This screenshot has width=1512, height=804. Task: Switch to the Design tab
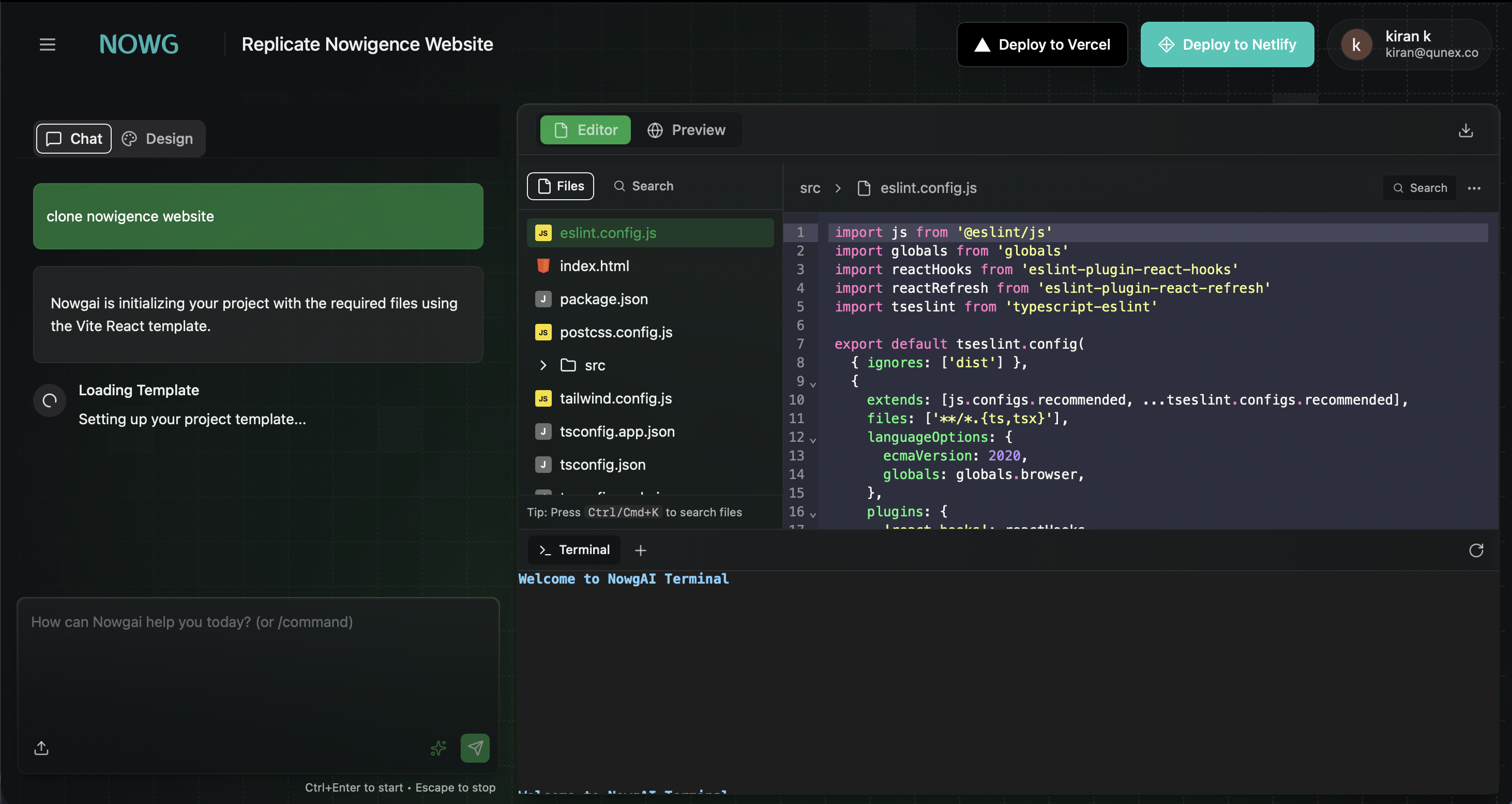[157, 139]
